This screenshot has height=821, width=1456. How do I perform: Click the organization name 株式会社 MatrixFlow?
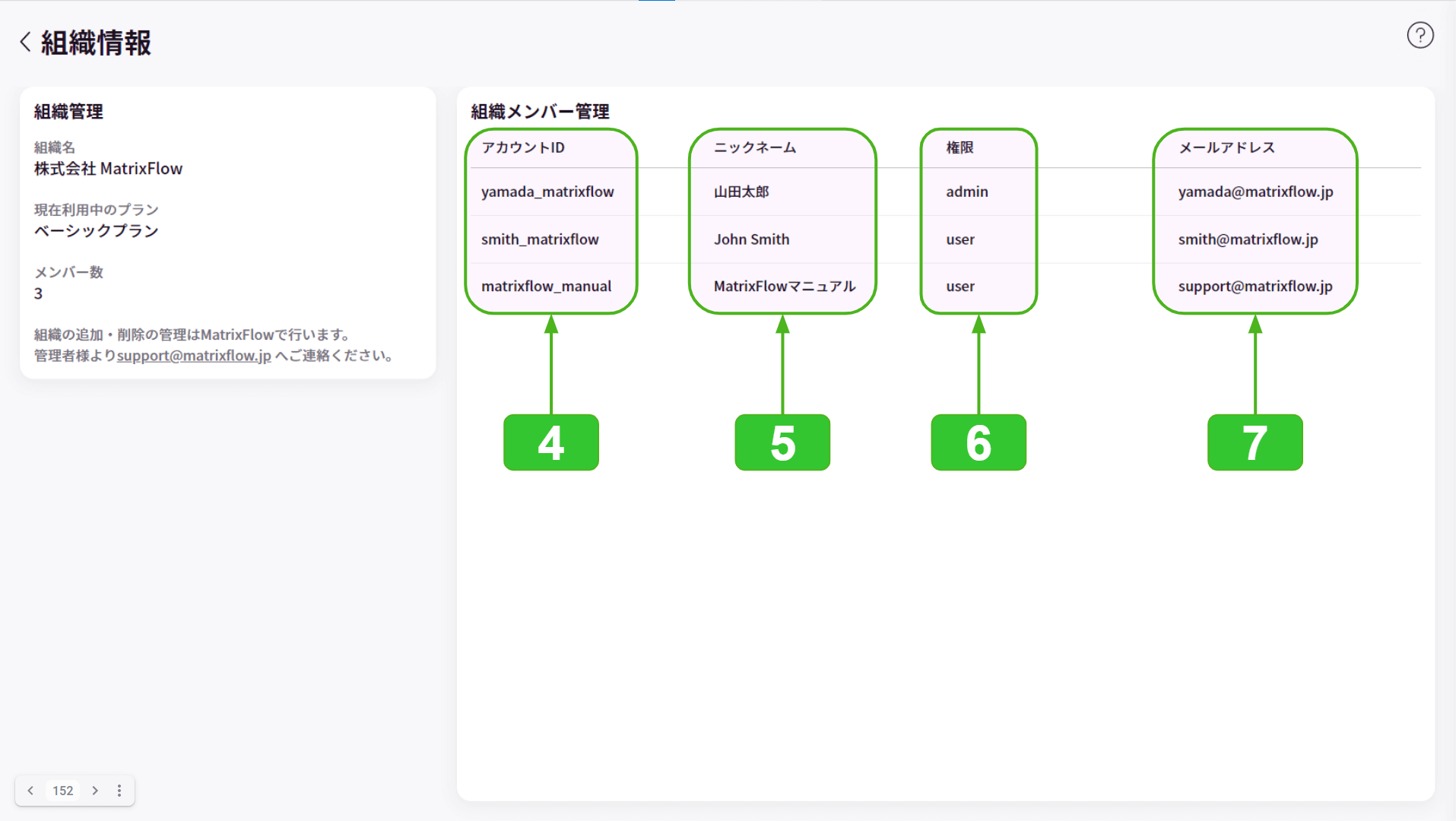pos(108,169)
